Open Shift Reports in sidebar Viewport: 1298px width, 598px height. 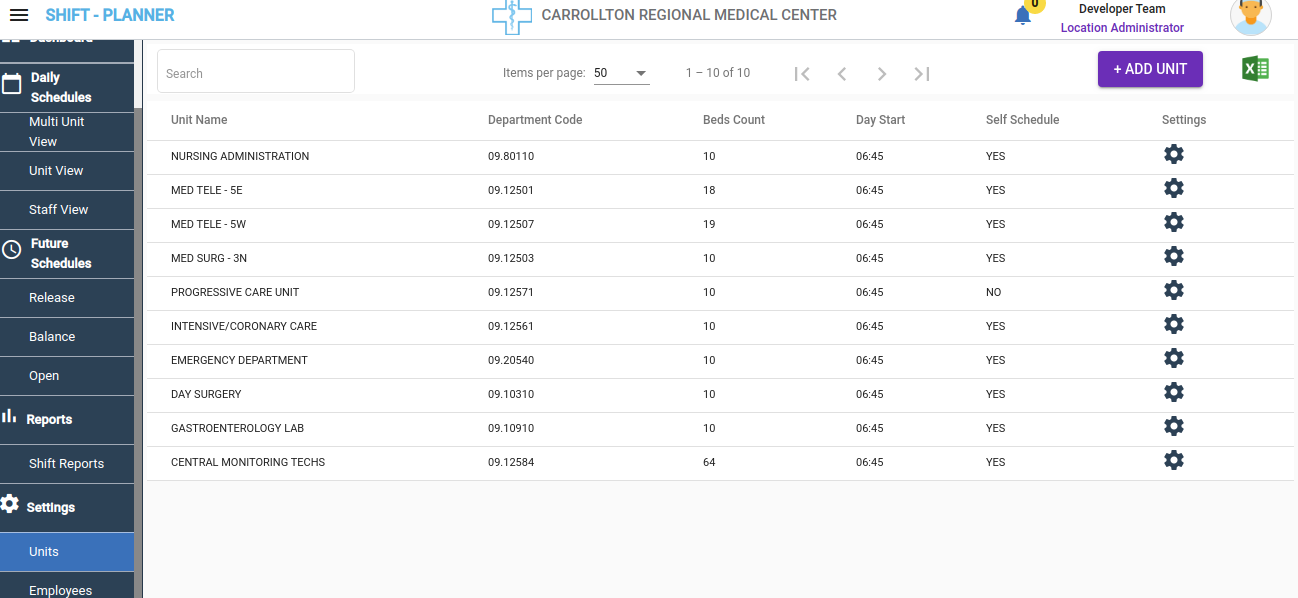(66, 464)
